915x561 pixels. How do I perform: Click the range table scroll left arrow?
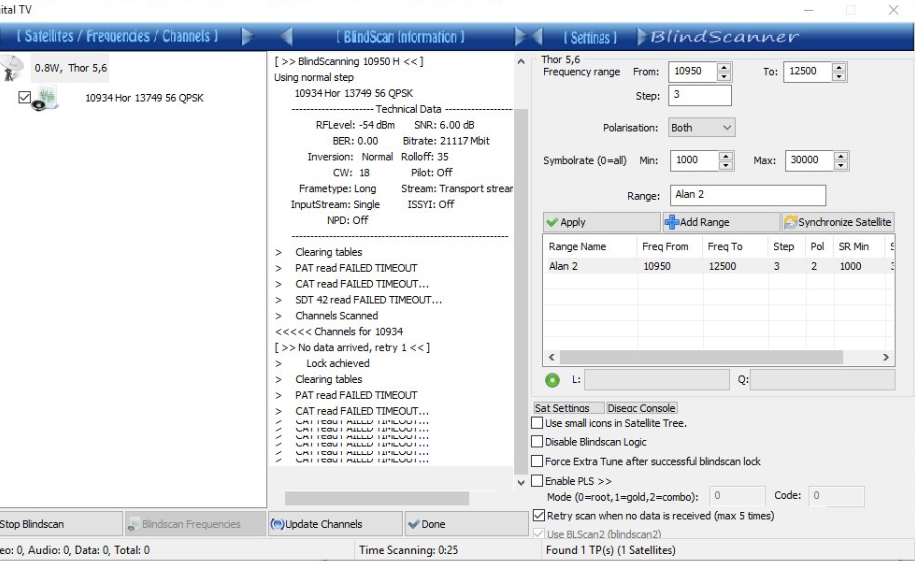click(551, 357)
